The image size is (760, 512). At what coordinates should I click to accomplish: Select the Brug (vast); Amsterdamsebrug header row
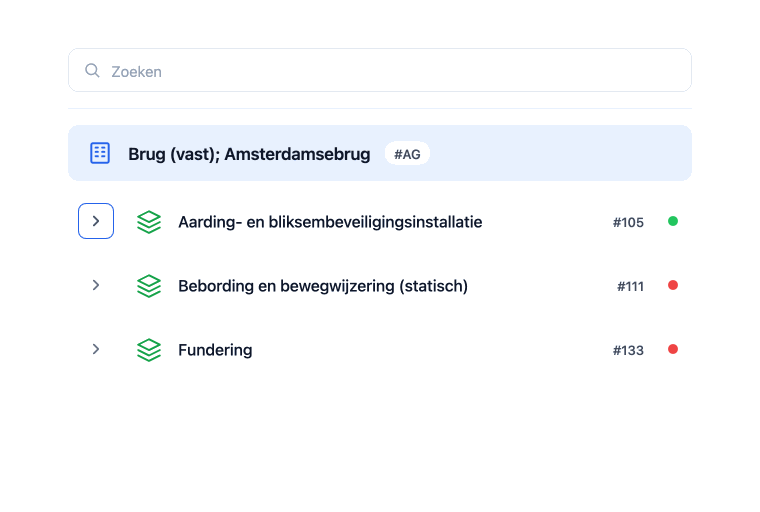tap(380, 153)
